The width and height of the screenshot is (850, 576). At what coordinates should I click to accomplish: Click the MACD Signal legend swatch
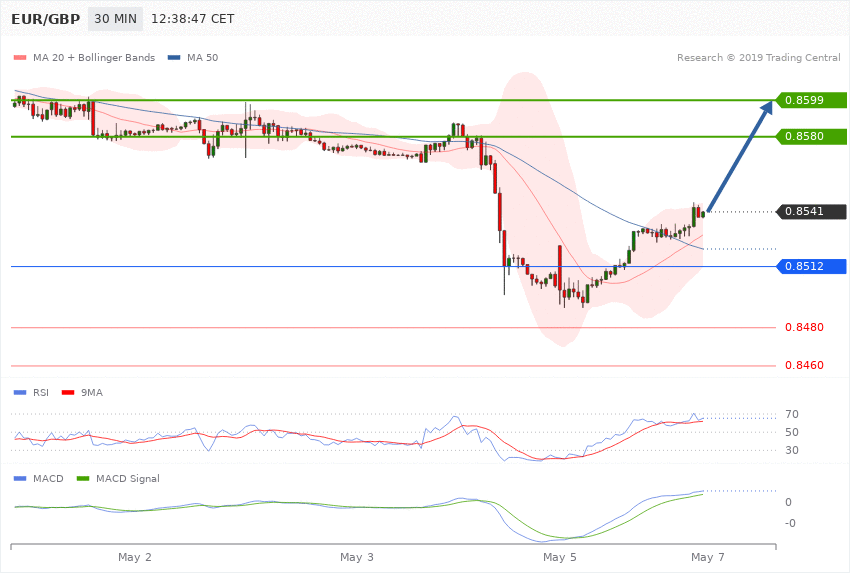[83, 478]
